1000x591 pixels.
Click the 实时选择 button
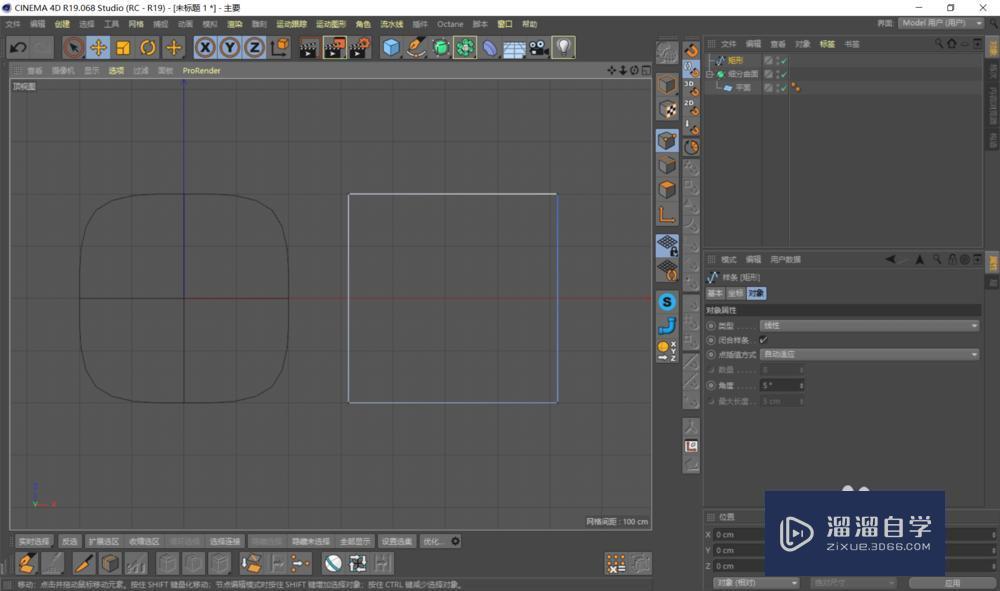(35, 541)
